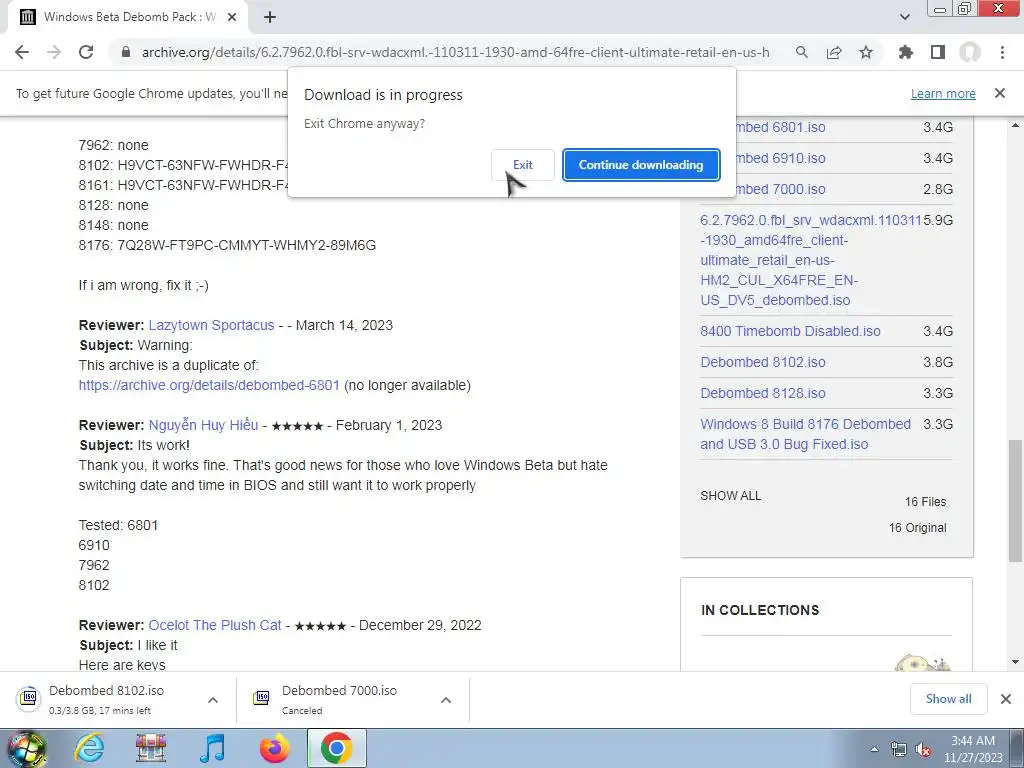1024x768 pixels.
Task: Click the Chrome profile avatar
Action: tap(970, 52)
